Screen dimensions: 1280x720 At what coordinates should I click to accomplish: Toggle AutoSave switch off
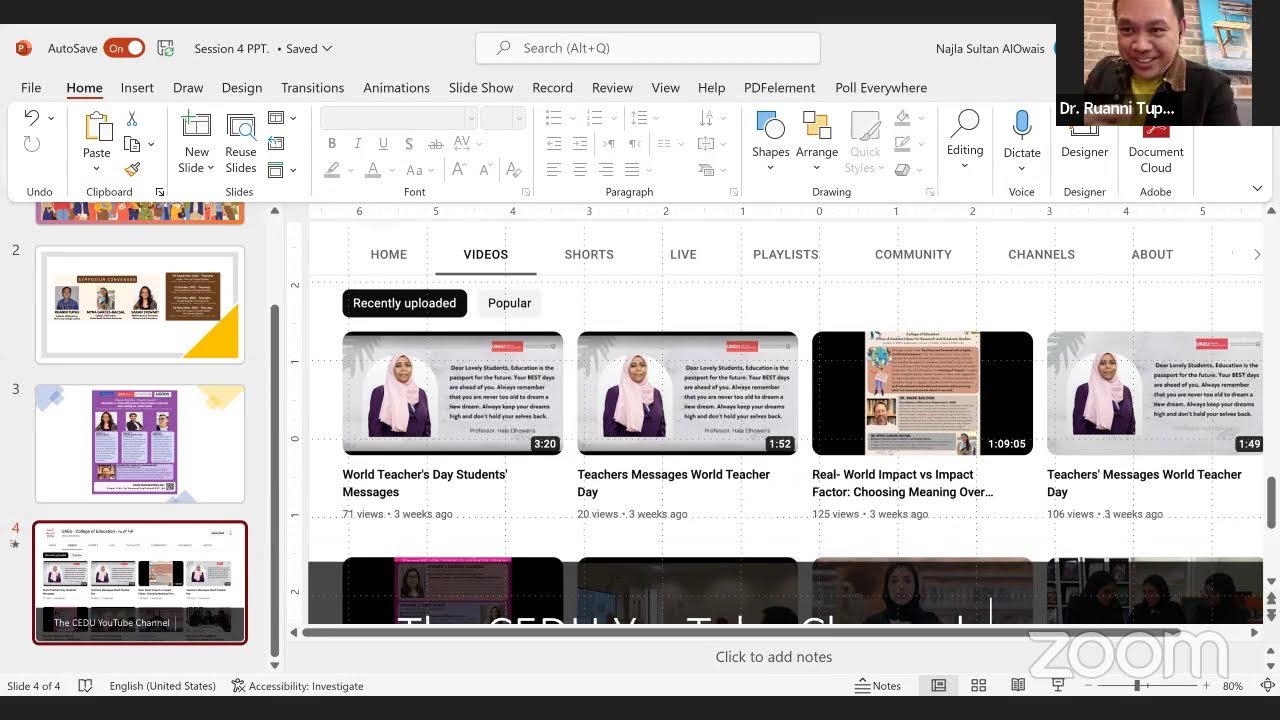pos(125,48)
